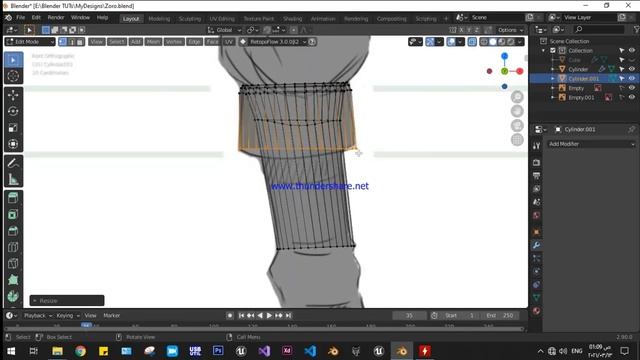
Task: Choose the Move tool
Action: coord(13,95)
